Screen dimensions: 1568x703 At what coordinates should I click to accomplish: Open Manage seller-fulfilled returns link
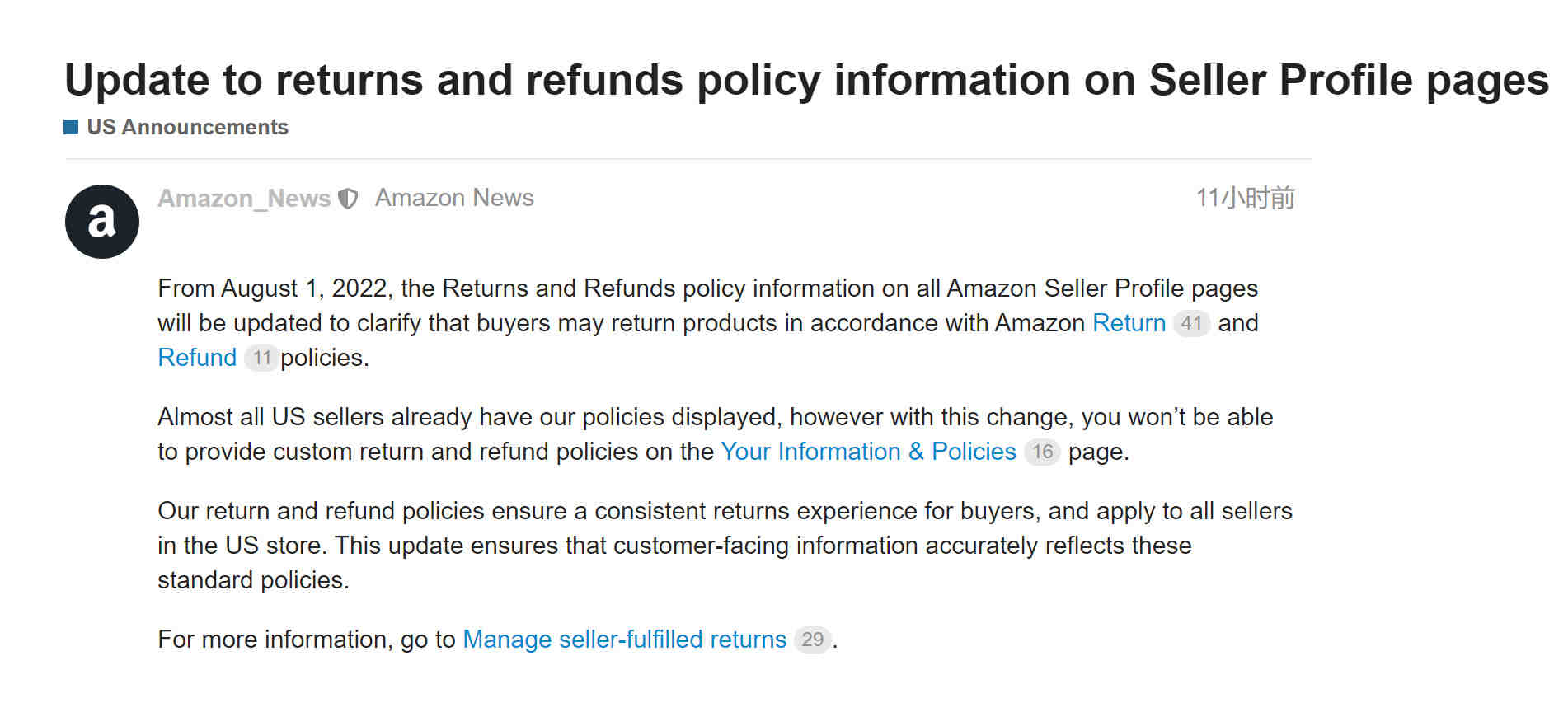click(625, 640)
